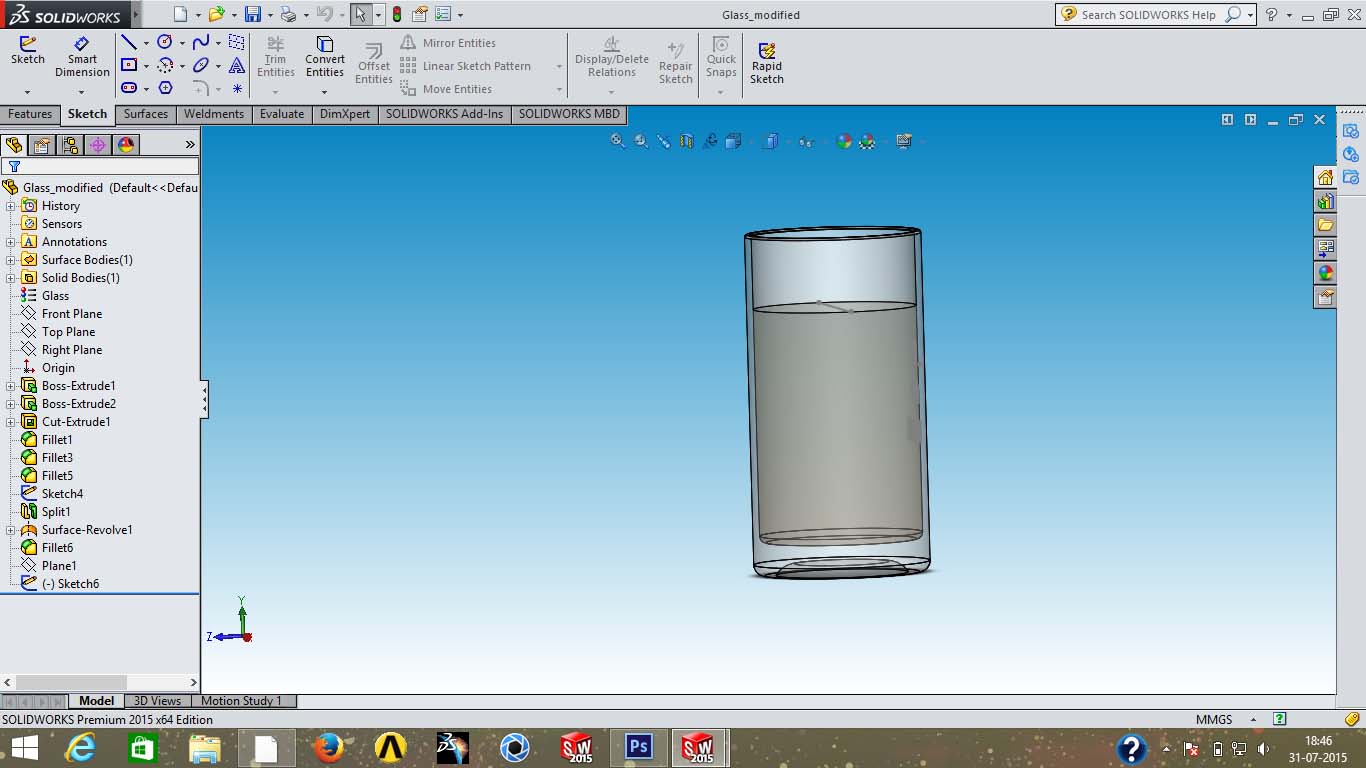Click the Rebuild traffic light icon
Image resolution: width=1366 pixels, height=768 pixels.
(397, 14)
